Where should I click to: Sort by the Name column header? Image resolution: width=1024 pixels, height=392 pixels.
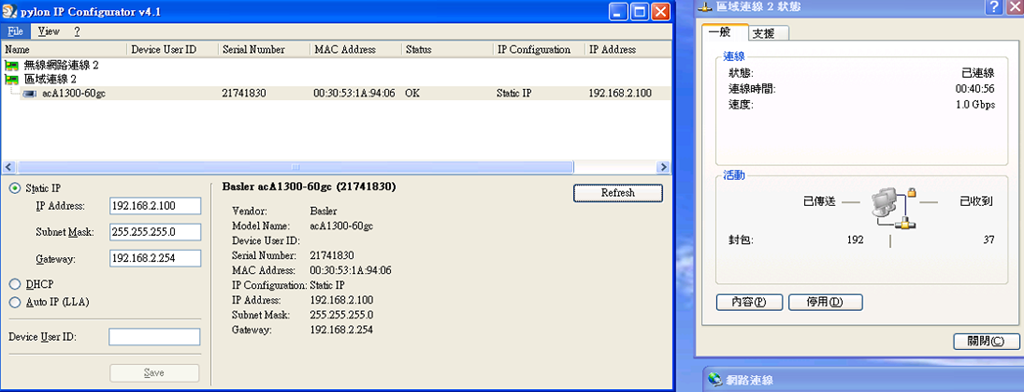point(65,49)
